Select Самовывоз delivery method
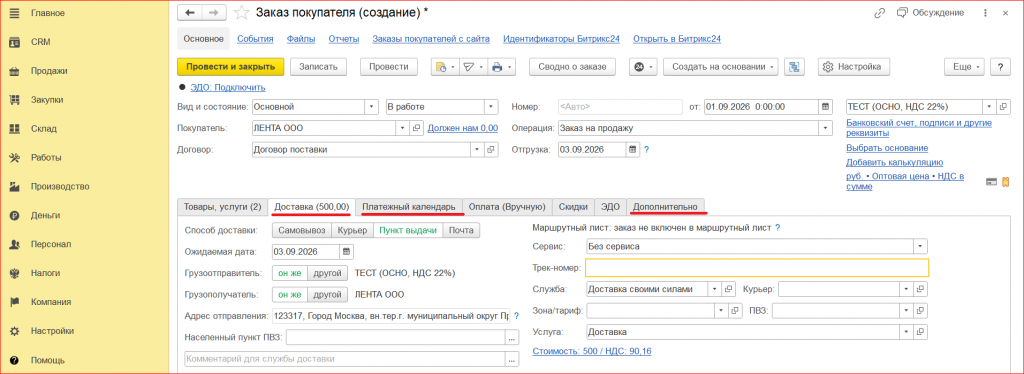The image size is (1024, 374). [302, 230]
